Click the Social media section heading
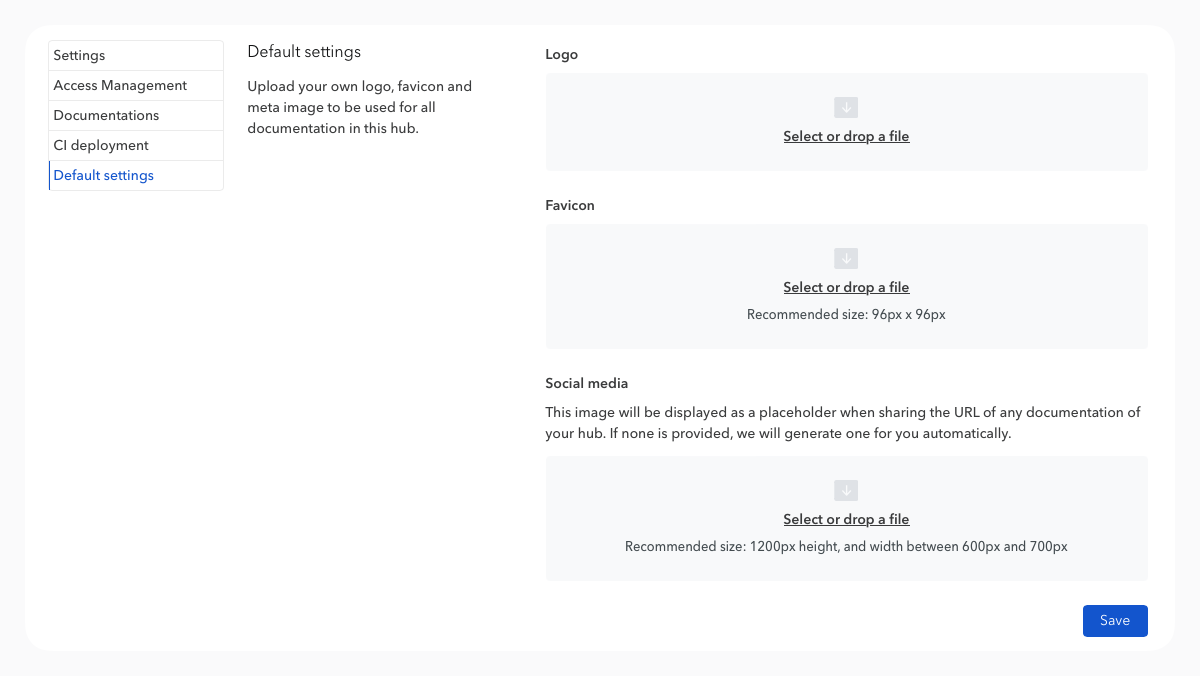Image resolution: width=1200 pixels, height=676 pixels. (586, 383)
